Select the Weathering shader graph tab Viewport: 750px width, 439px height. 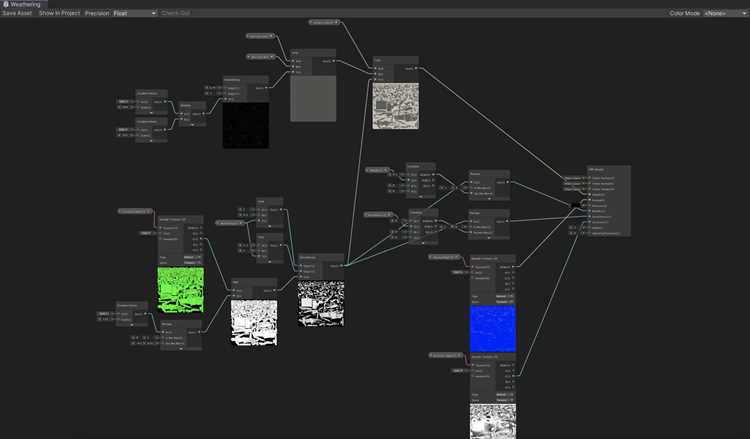pos(23,4)
